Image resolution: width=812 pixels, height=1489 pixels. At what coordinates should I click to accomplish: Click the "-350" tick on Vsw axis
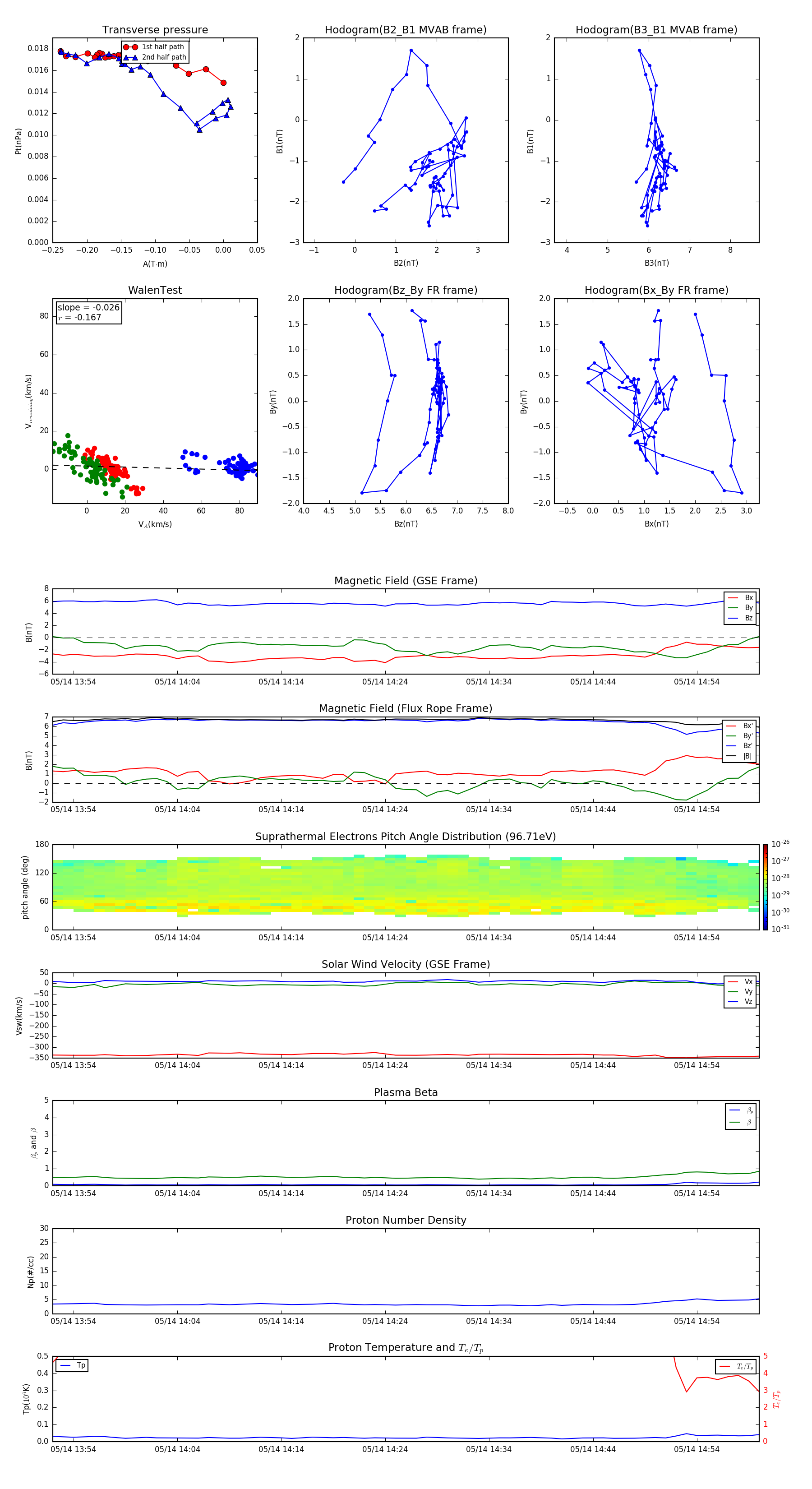(39, 1058)
